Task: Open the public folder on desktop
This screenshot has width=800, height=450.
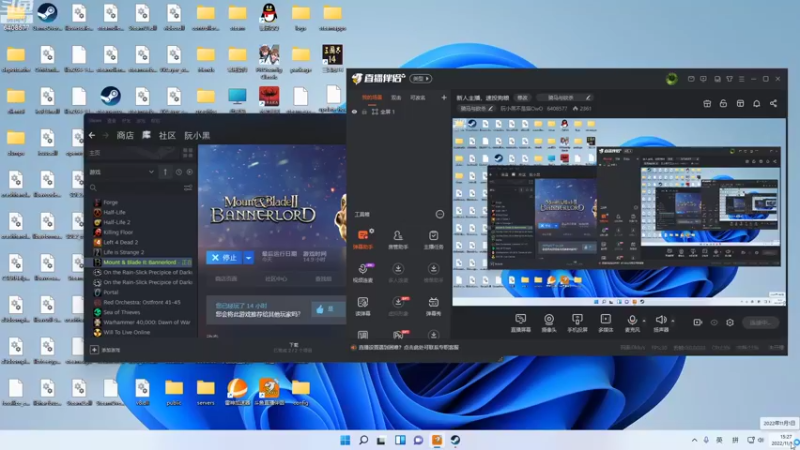Action: click(x=174, y=392)
